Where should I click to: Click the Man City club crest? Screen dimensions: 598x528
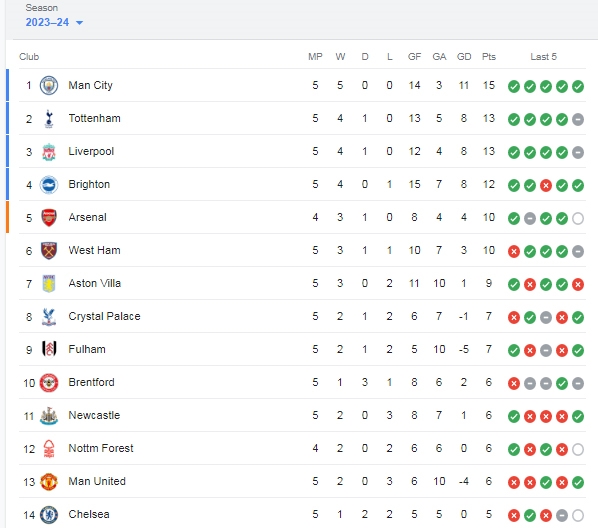49,85
